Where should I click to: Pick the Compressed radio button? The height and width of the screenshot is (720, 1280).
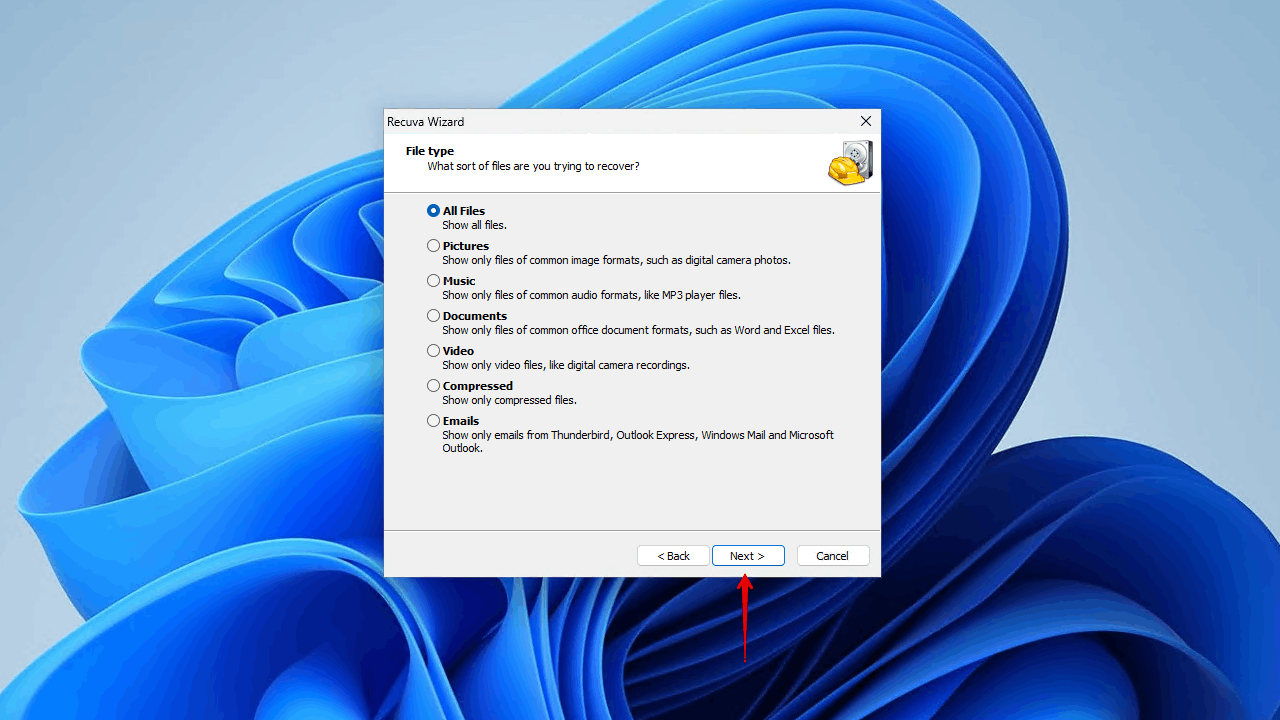tap(433, 386)
